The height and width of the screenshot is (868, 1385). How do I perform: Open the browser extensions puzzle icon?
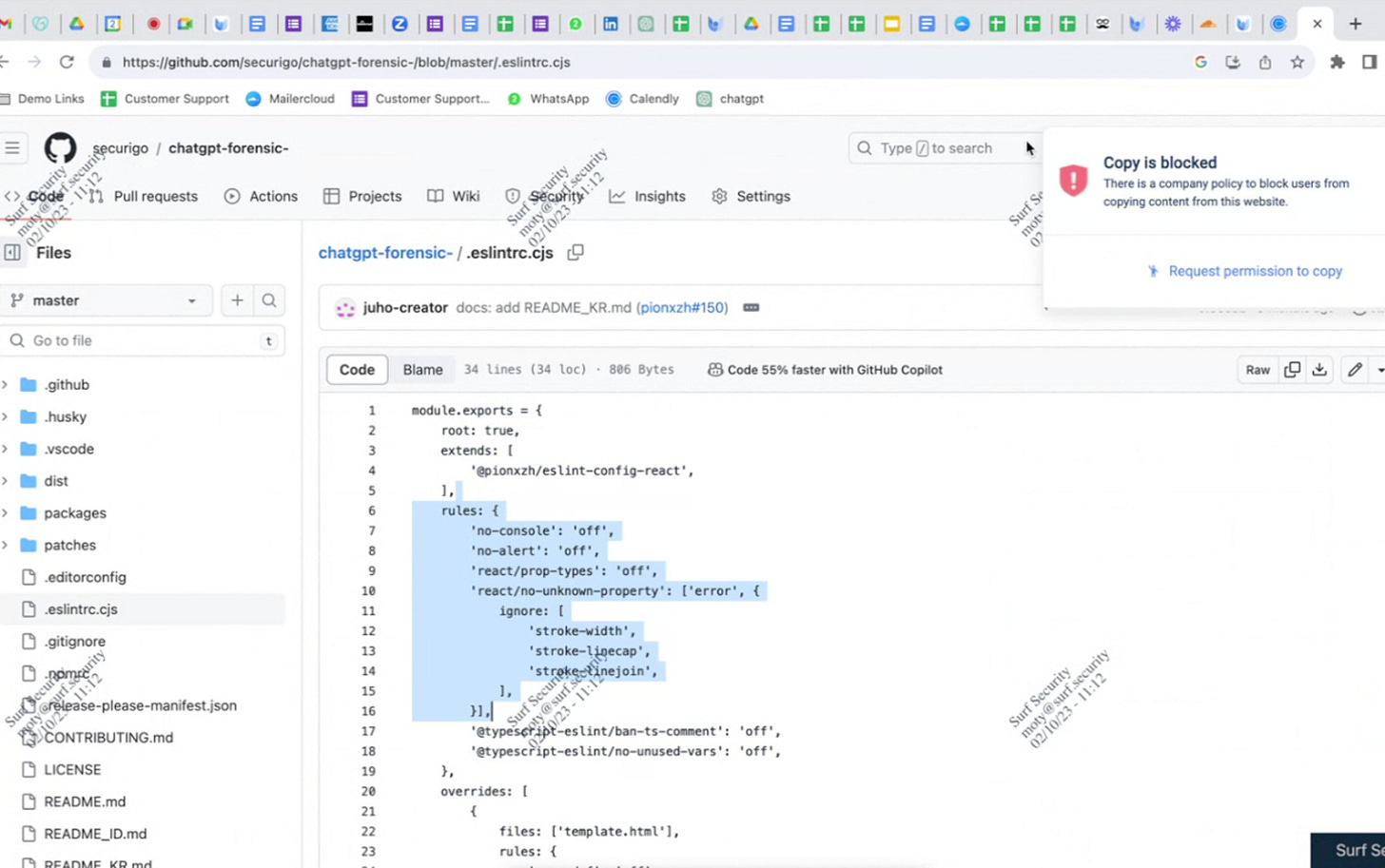(x=1337, y=62)
